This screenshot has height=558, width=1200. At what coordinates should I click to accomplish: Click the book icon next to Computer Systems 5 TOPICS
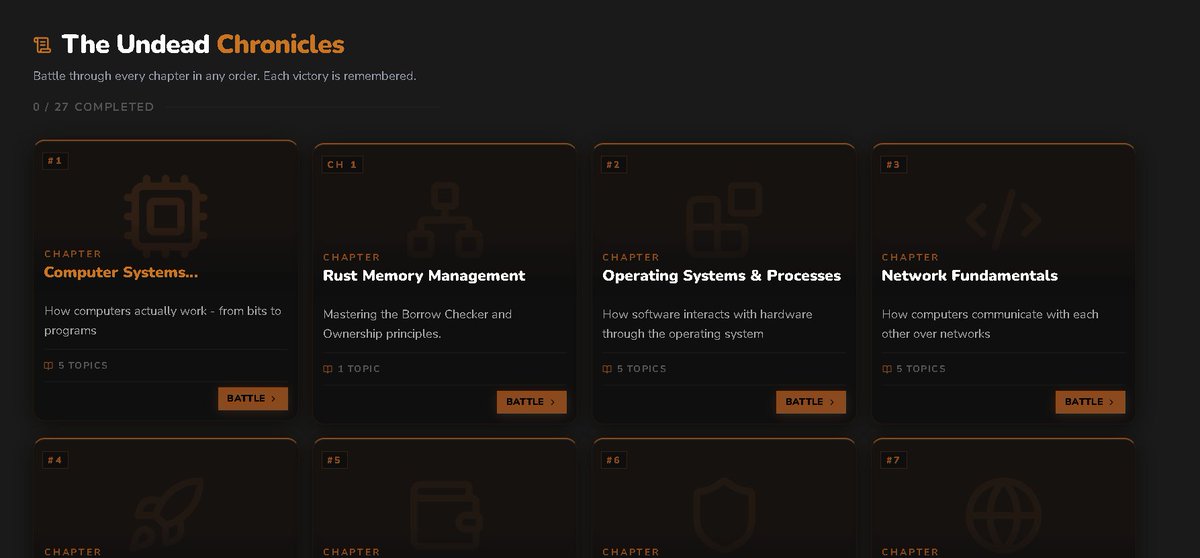(x=48, y=366)
